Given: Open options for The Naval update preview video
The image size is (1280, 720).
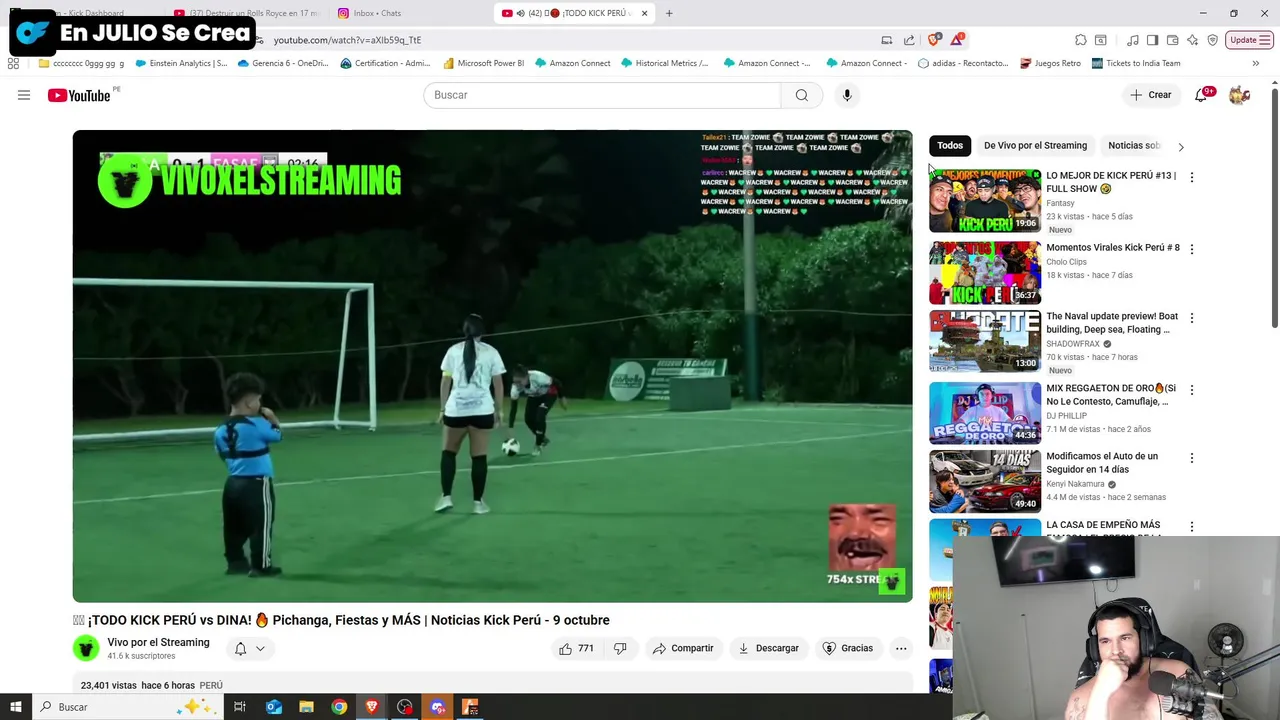Looking at the screenshot, I should click(x=1191, y=318).
